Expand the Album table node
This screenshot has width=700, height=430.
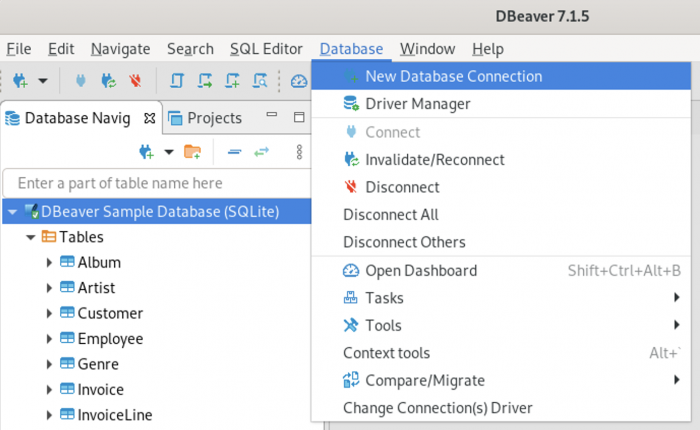coord(49,263)
